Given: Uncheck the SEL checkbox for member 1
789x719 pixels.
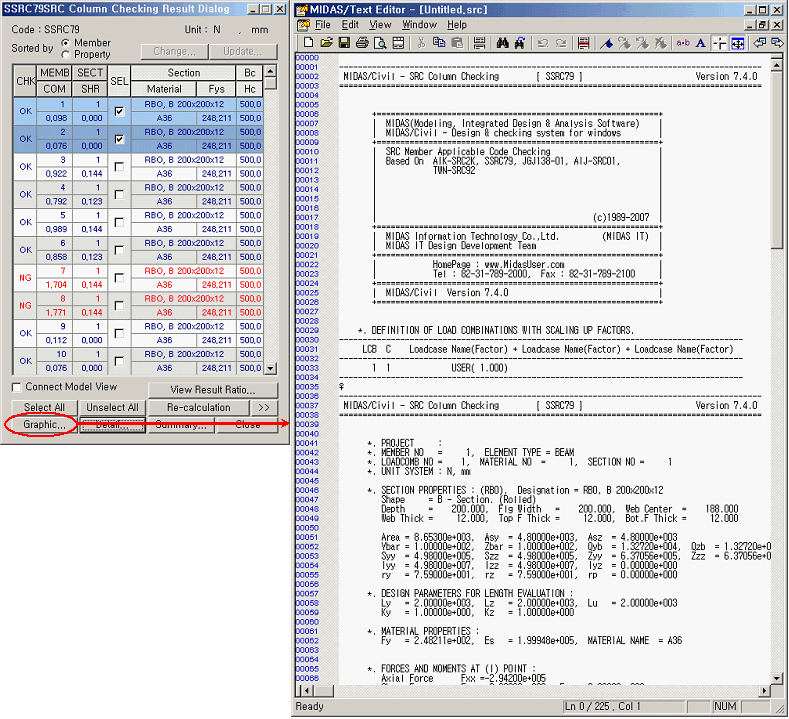Looking at the screenshot, I should [119, 111].
